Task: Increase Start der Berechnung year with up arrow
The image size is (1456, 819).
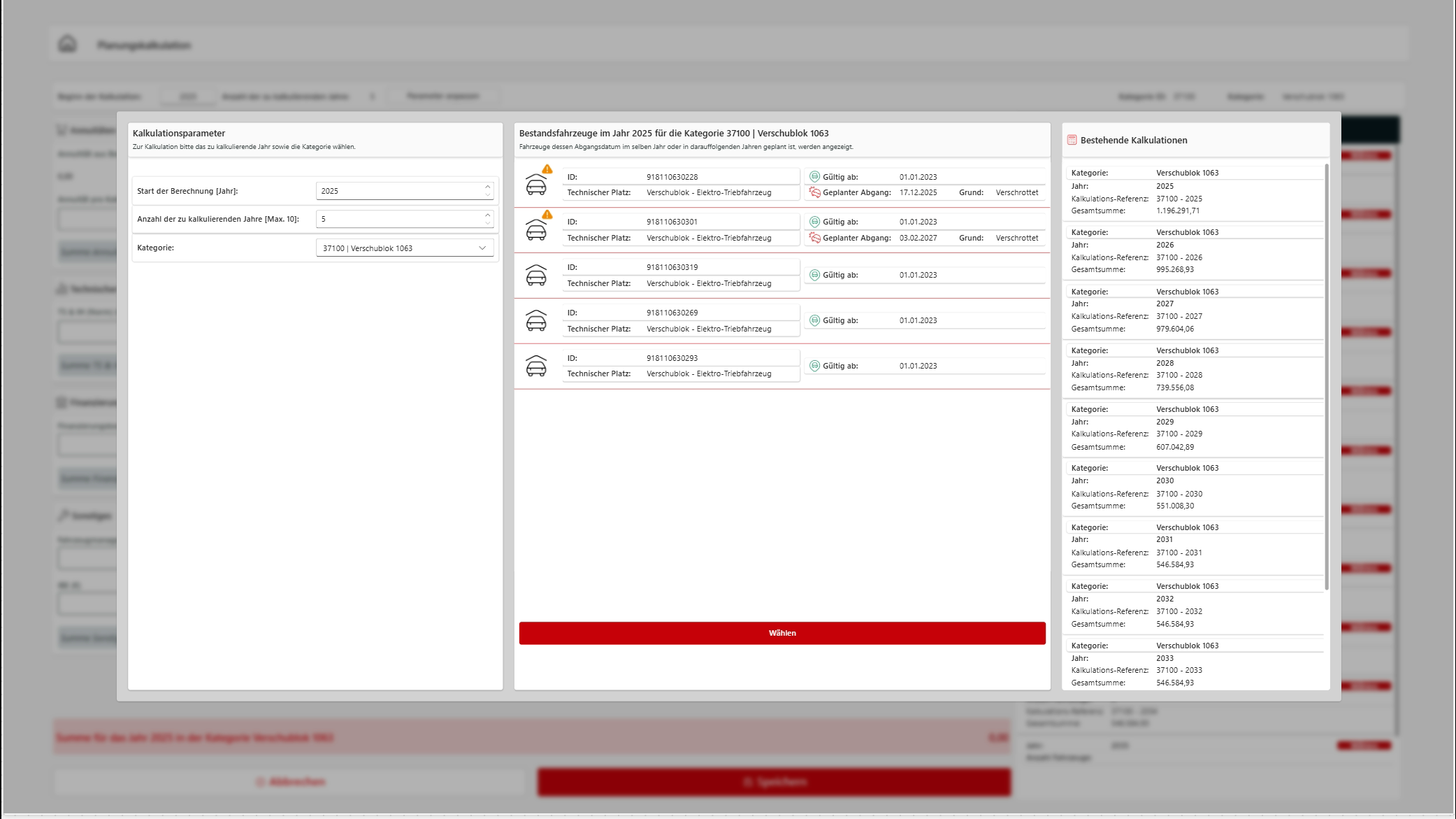Action: pyautogui.click(x=488, y=187)
